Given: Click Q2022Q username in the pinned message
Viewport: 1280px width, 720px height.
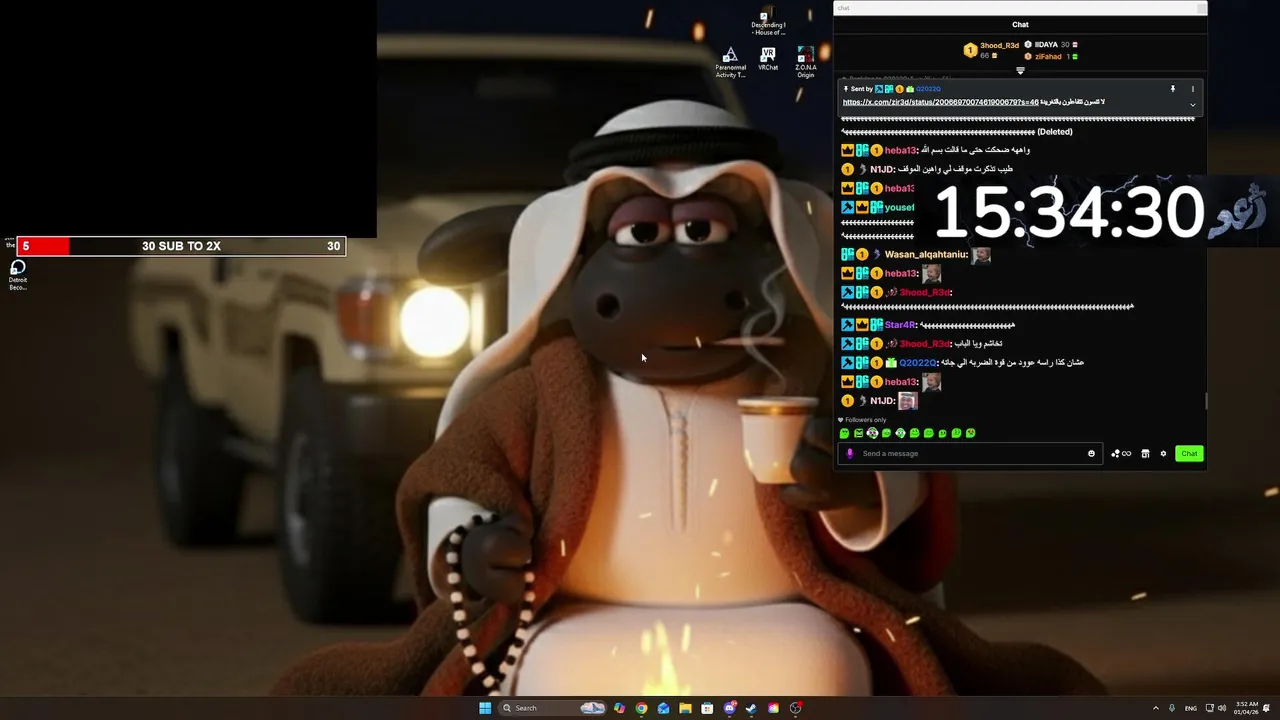Looking at the screenshot, I should pos(928,89).
